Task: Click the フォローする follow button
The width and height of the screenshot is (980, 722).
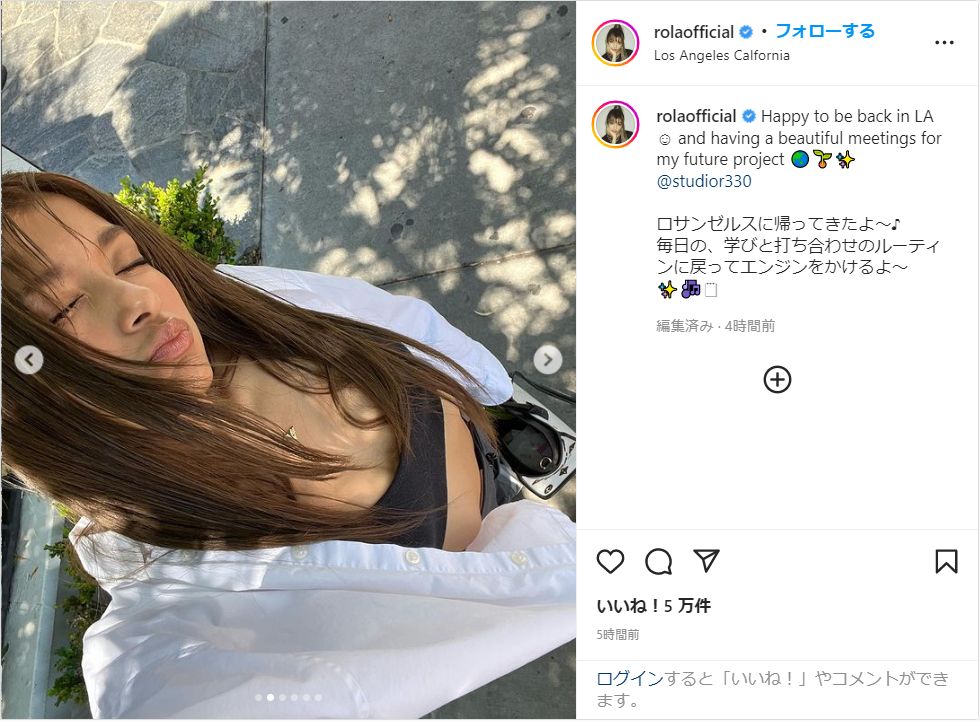Action: tap(825, 31)
